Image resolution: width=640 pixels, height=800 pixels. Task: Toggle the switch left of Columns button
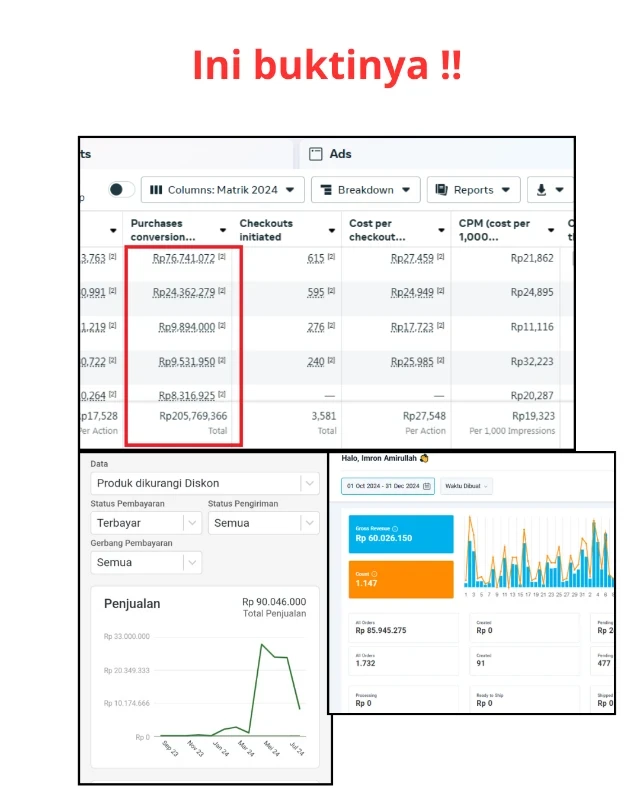[x=121, y=189]
